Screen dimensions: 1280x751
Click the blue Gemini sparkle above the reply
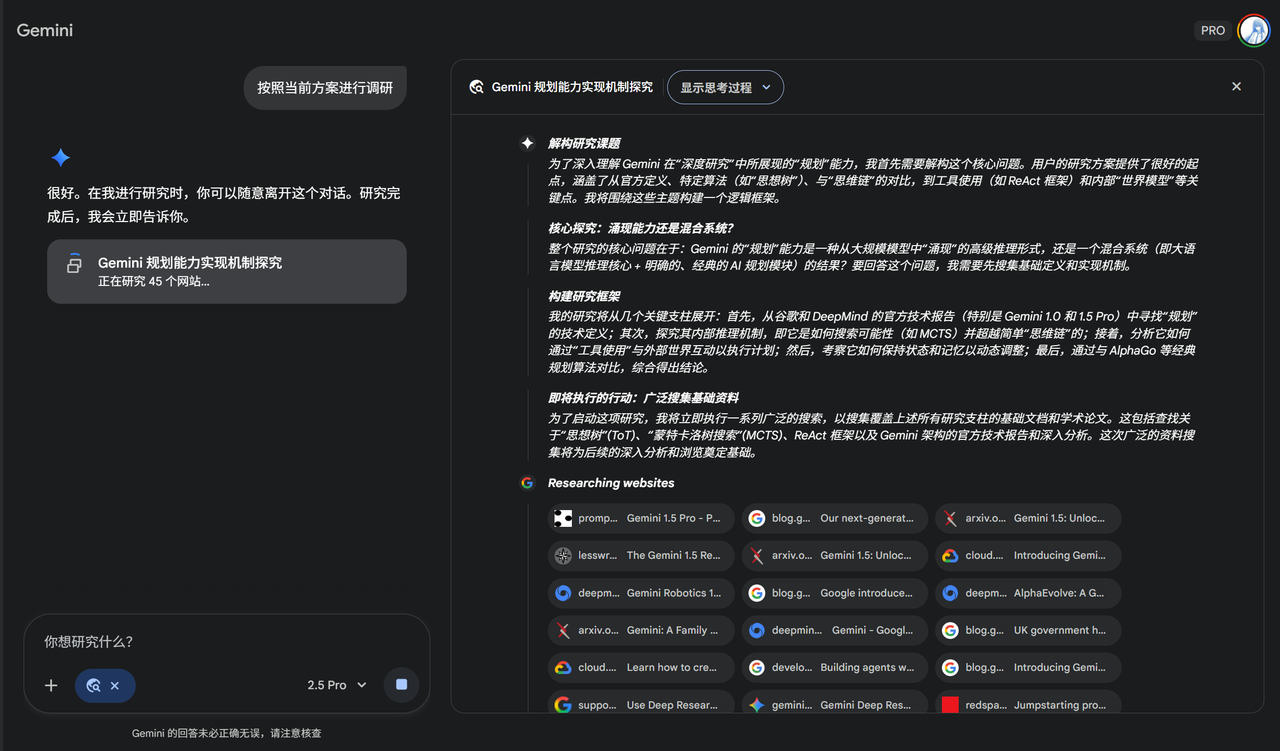point(61,158)
